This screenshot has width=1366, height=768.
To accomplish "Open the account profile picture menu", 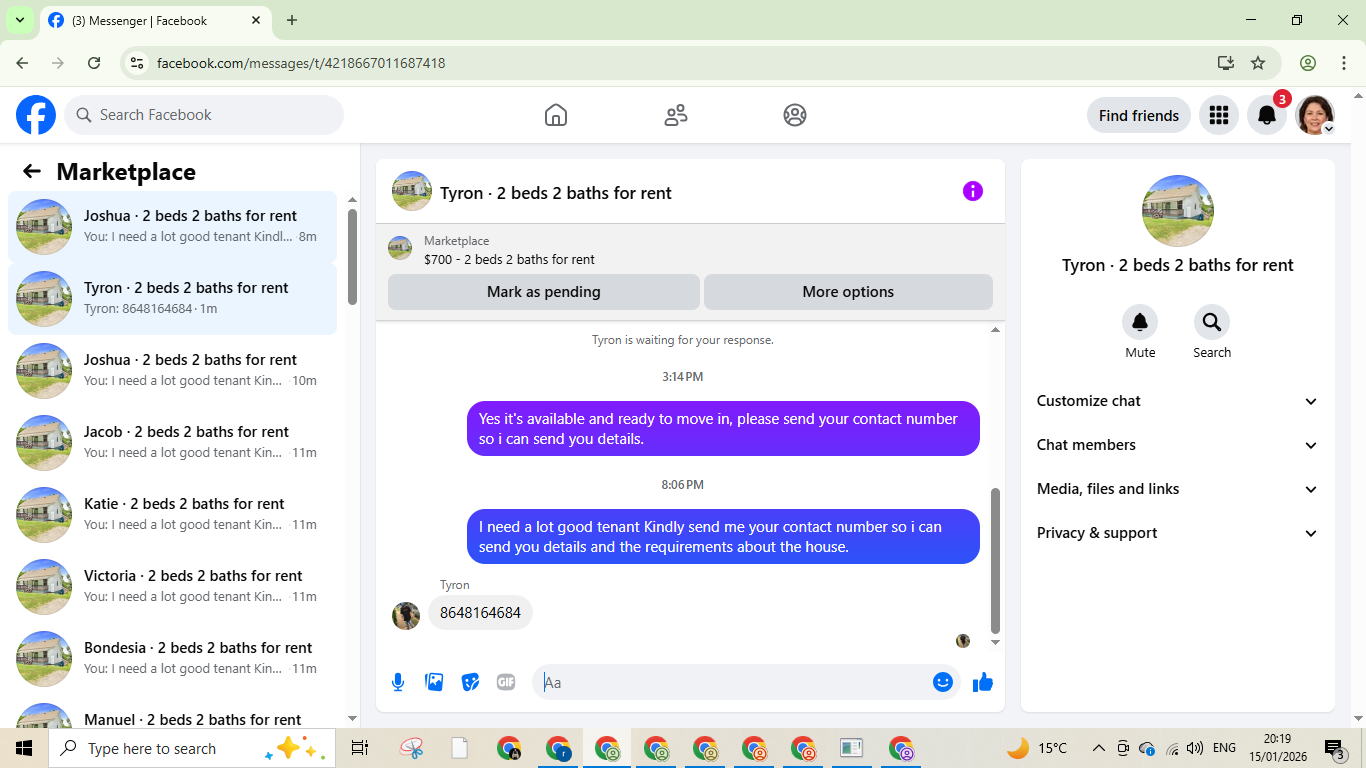I will tap(1315, 115).
